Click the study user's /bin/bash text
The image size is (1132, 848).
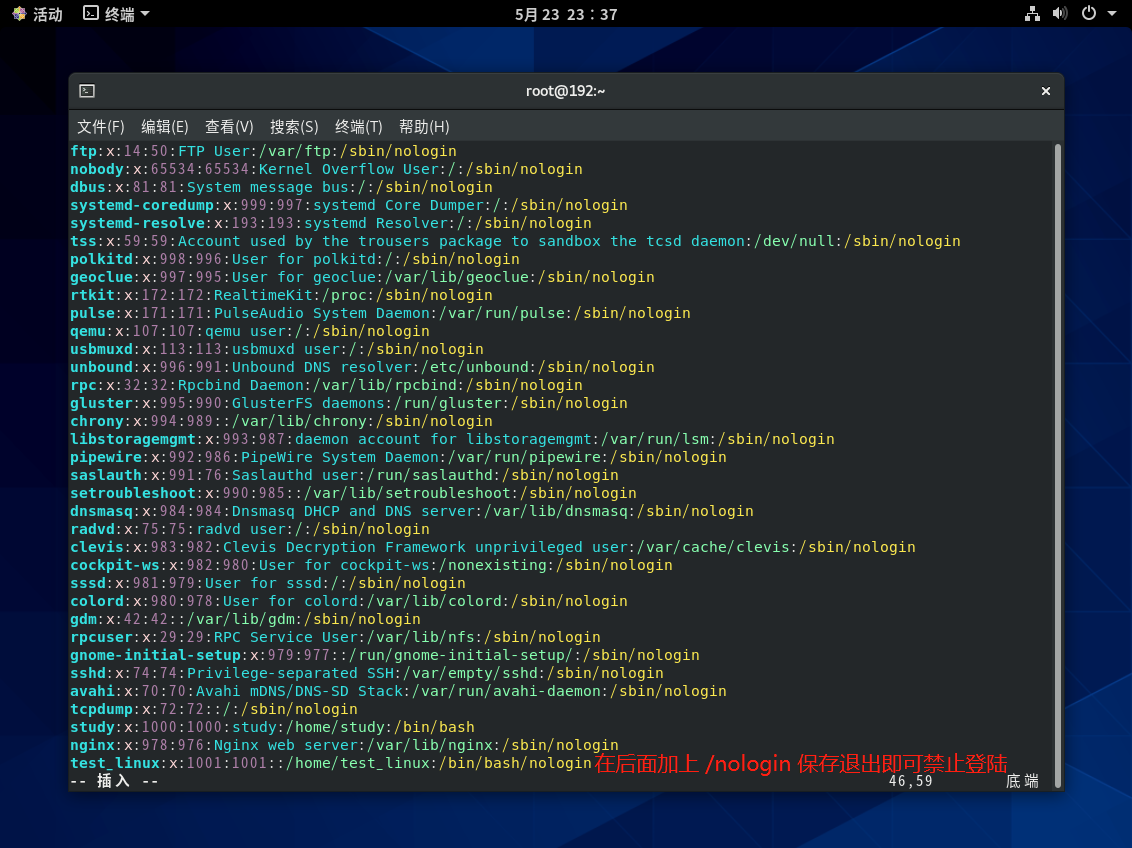tap(434, 727)
